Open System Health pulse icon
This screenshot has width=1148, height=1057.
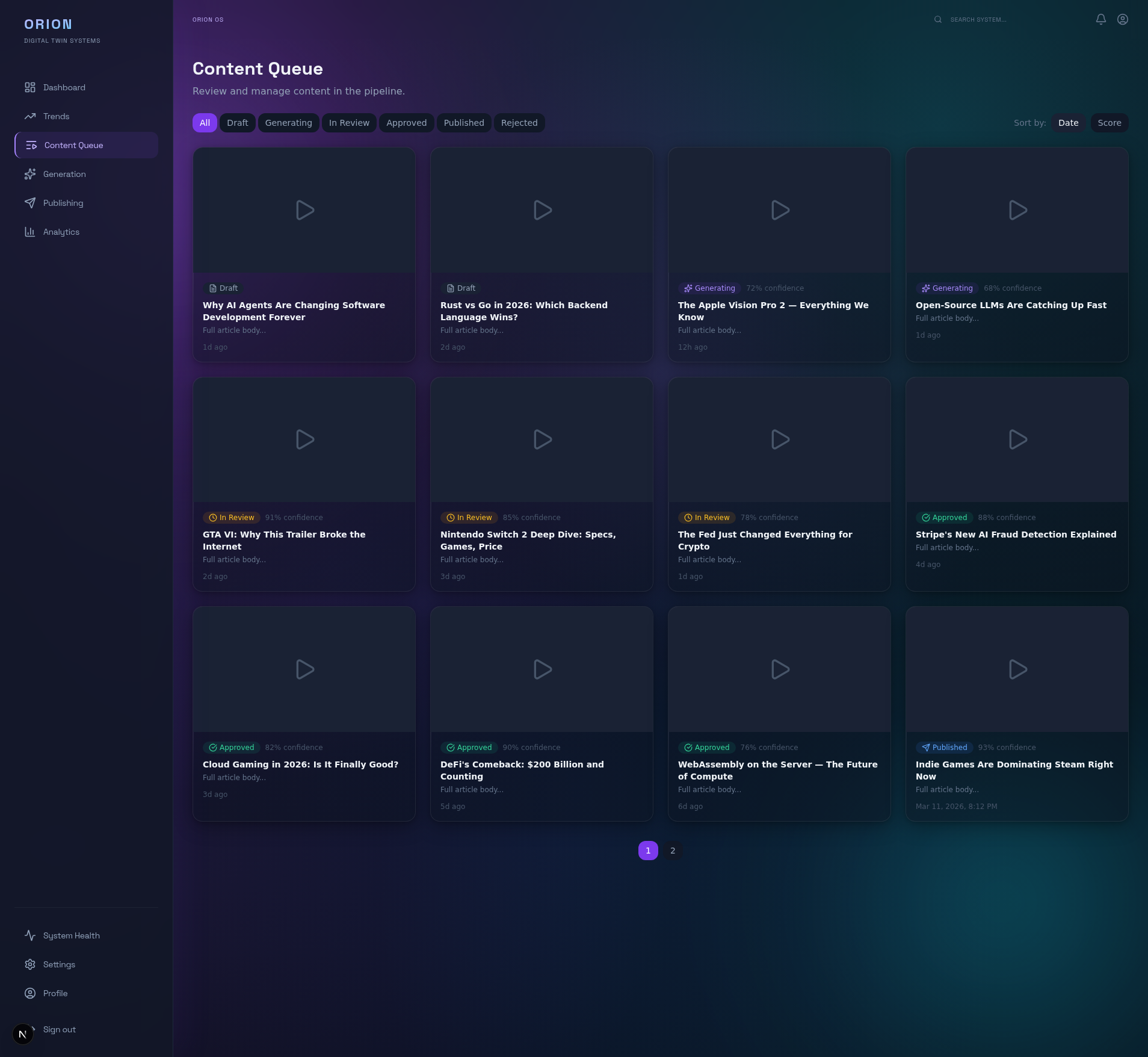30,935
